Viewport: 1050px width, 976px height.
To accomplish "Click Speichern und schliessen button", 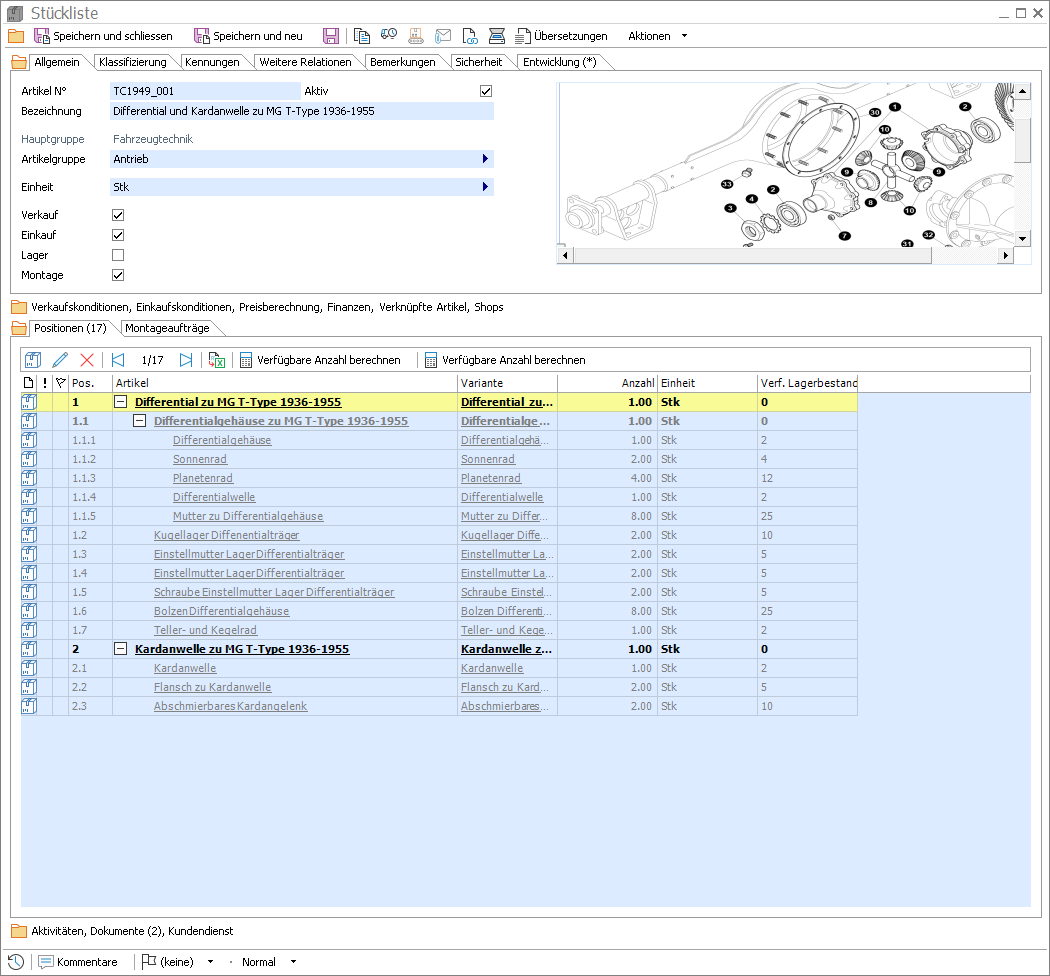I will [104, 36].
